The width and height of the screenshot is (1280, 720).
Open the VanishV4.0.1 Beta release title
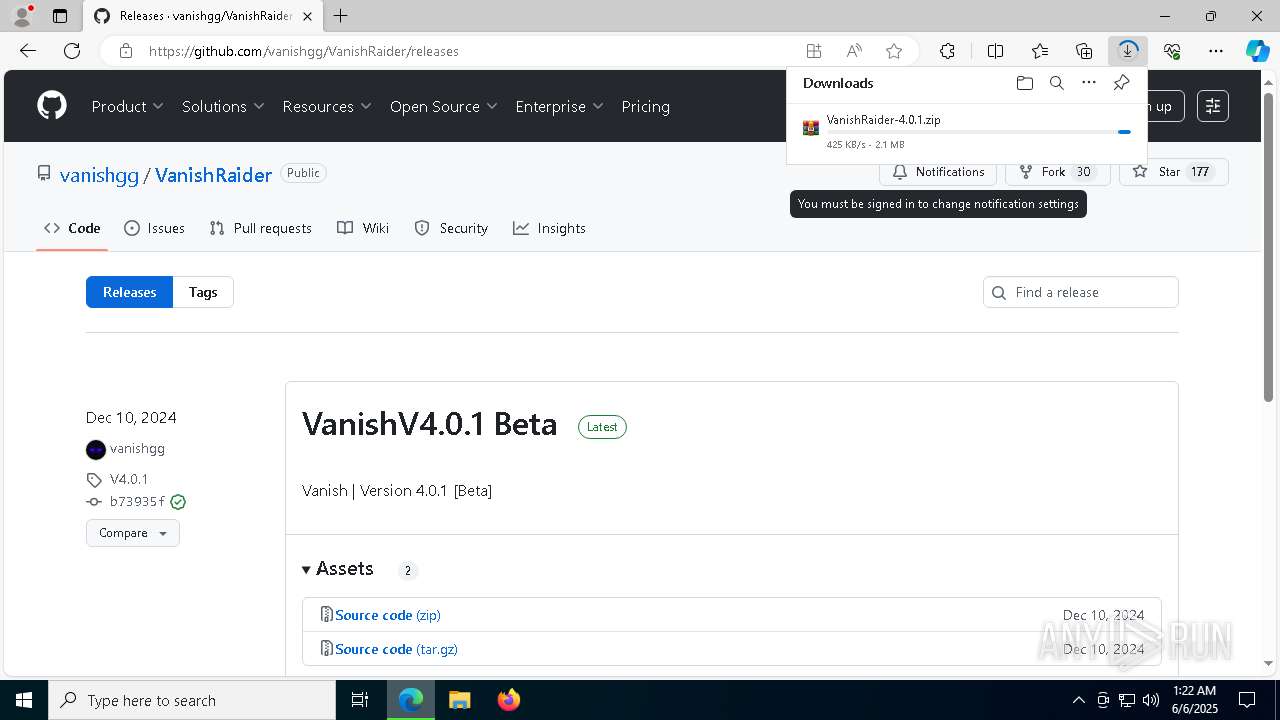(430, 424)
